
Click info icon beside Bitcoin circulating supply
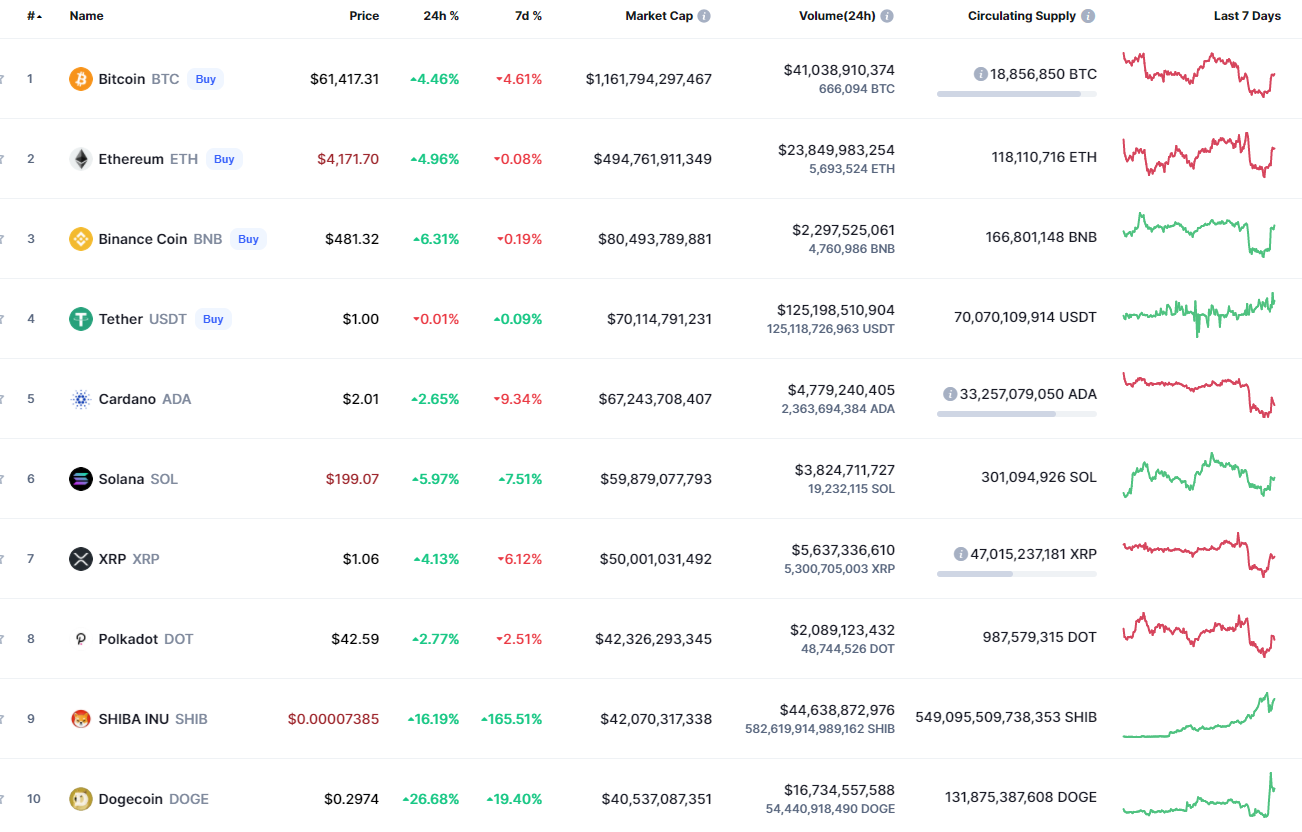point(981,74)
